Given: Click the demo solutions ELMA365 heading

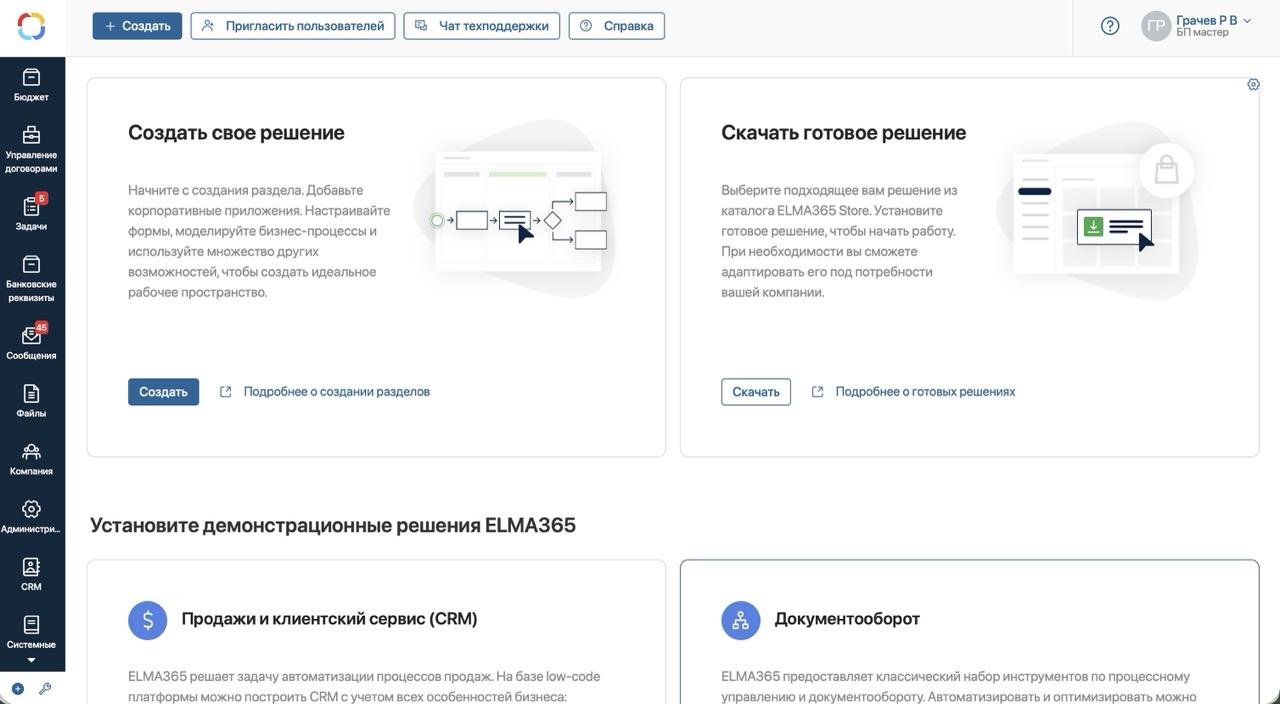Looking at the screenshot, I should tap(333, 525).
